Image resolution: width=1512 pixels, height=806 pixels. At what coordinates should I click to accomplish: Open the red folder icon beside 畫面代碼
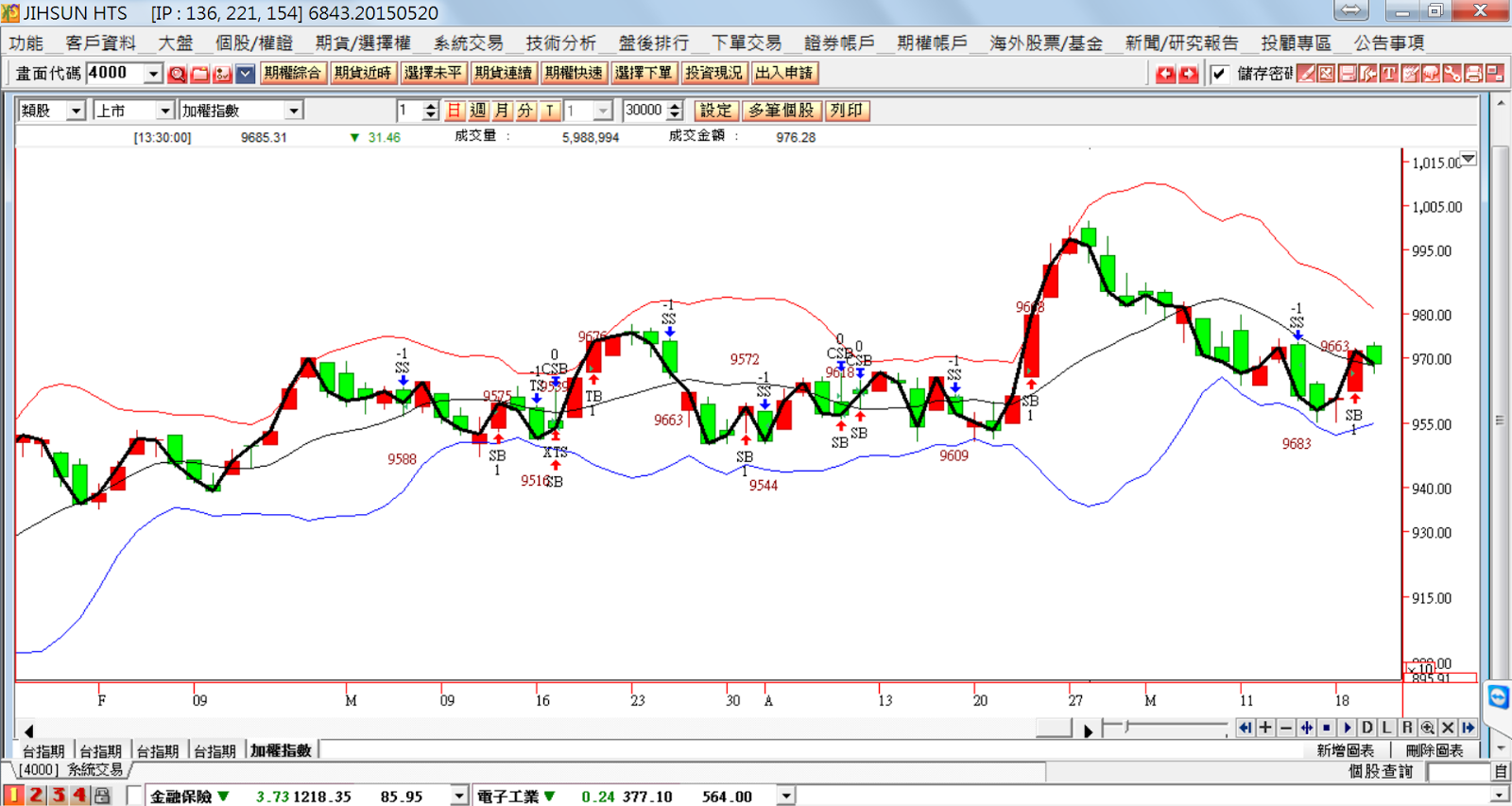(x=199, y=74)
